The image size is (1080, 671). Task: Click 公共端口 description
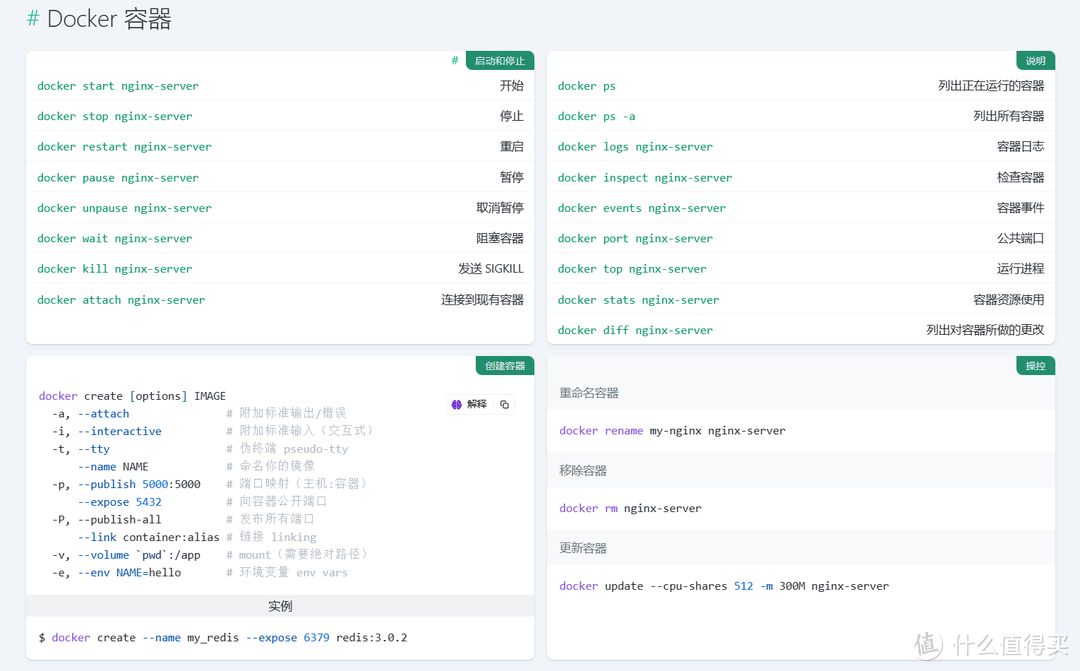[1021, 238]
